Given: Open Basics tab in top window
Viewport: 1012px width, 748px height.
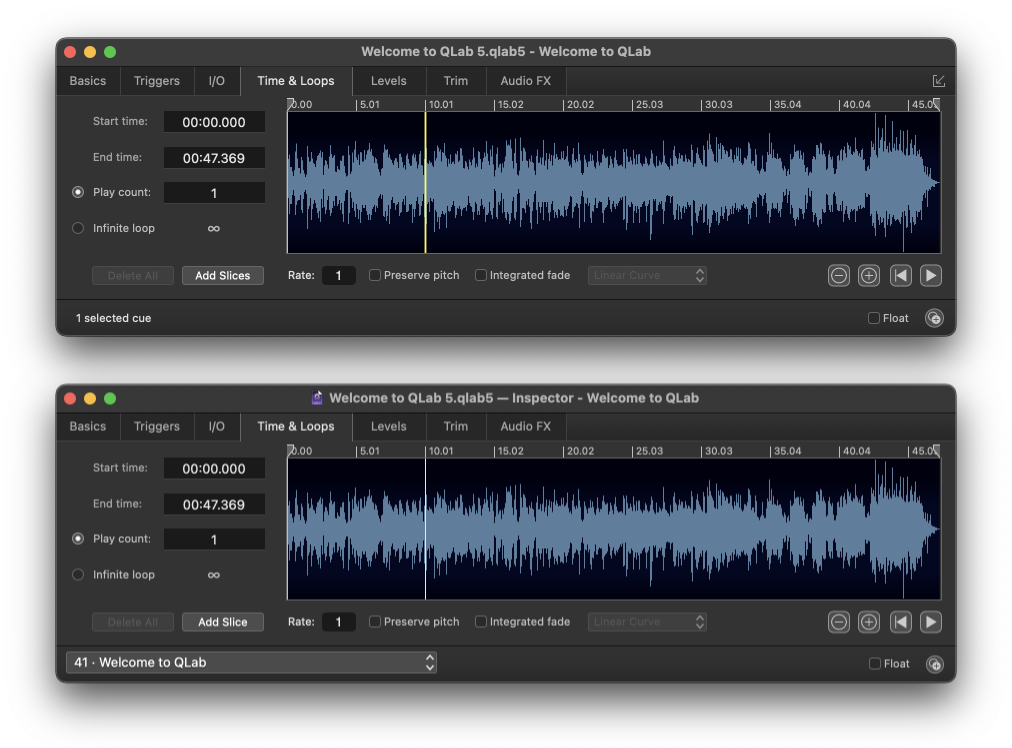Looking at the screenshot, I should point(88,81).
